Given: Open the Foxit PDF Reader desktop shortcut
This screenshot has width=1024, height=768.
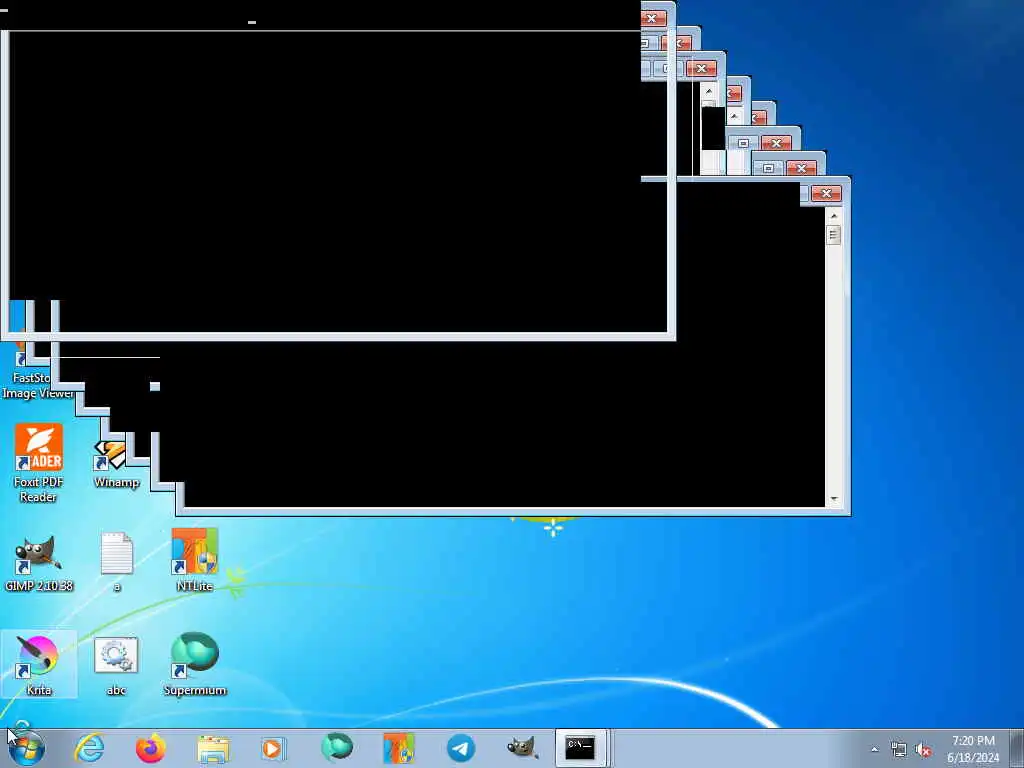Looking at the screenshot, I should [x=38, y=462].
